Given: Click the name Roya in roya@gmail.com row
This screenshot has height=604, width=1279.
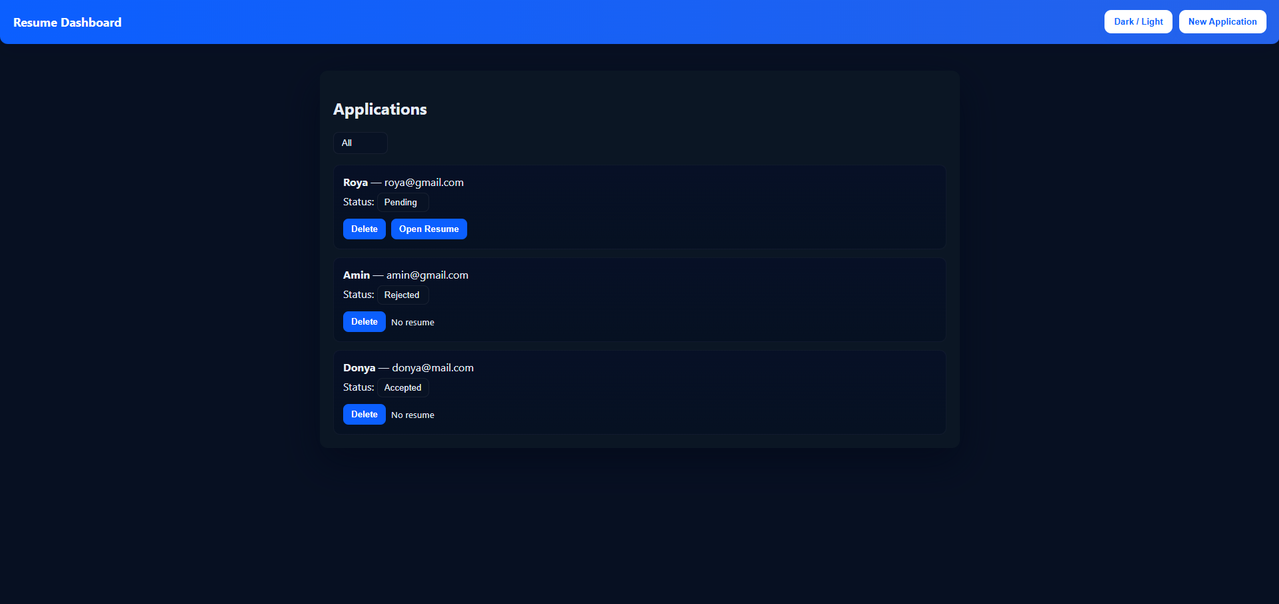Looking at the screenshot, I should click(355, 182).
